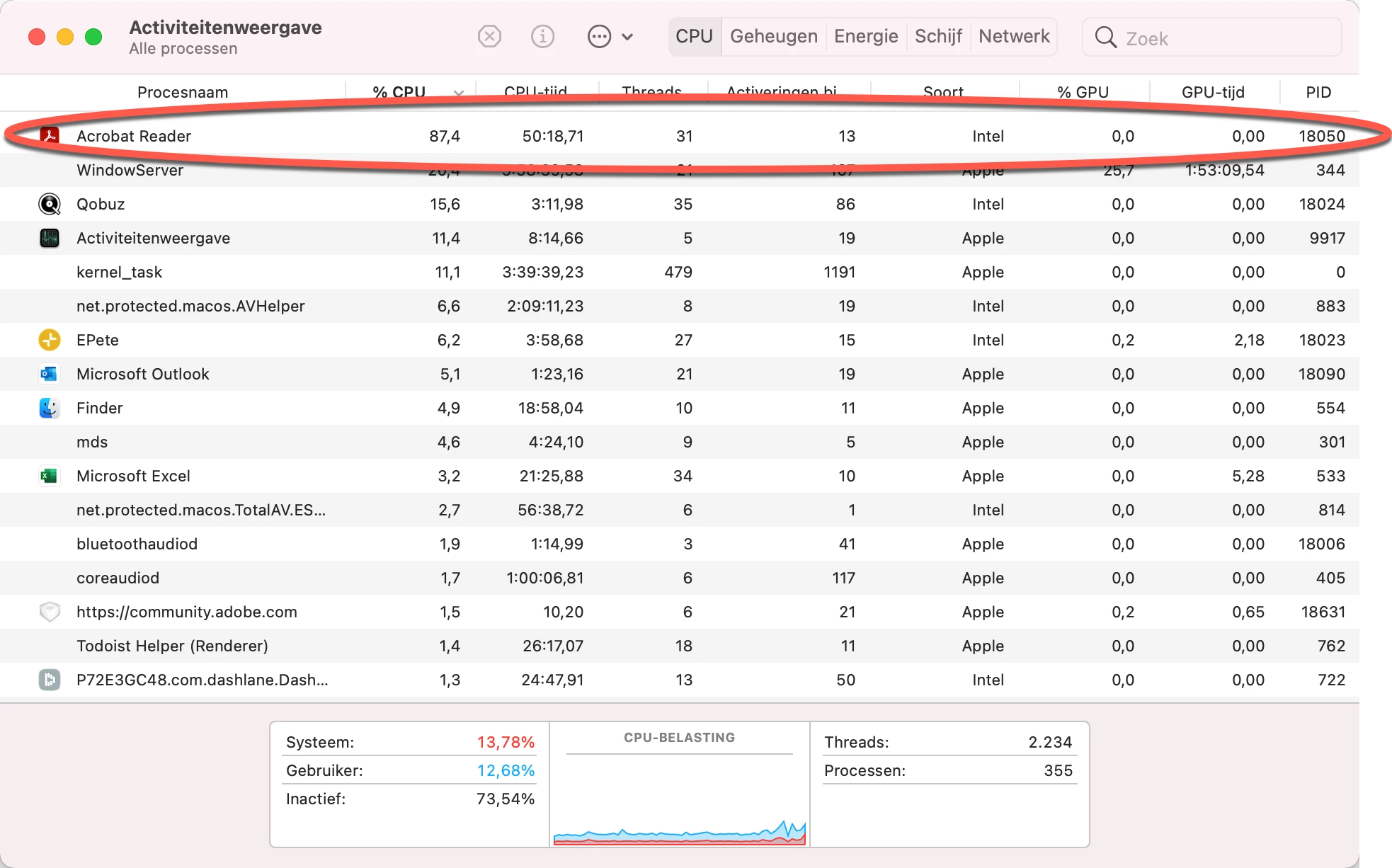Click the EPete yellow plus icon
Screen dimensions: 1392x868
(x=50, y=340)
